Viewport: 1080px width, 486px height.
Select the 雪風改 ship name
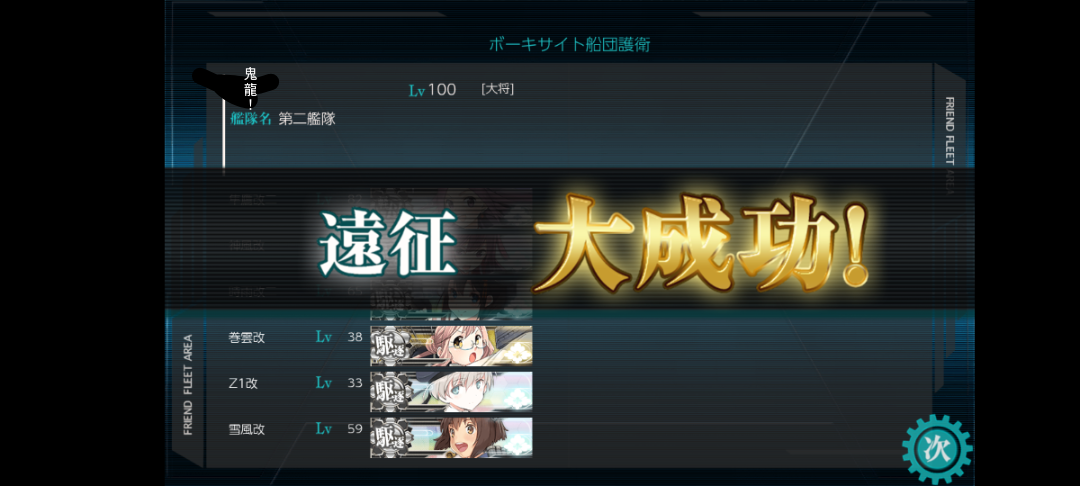coord(247,430)
